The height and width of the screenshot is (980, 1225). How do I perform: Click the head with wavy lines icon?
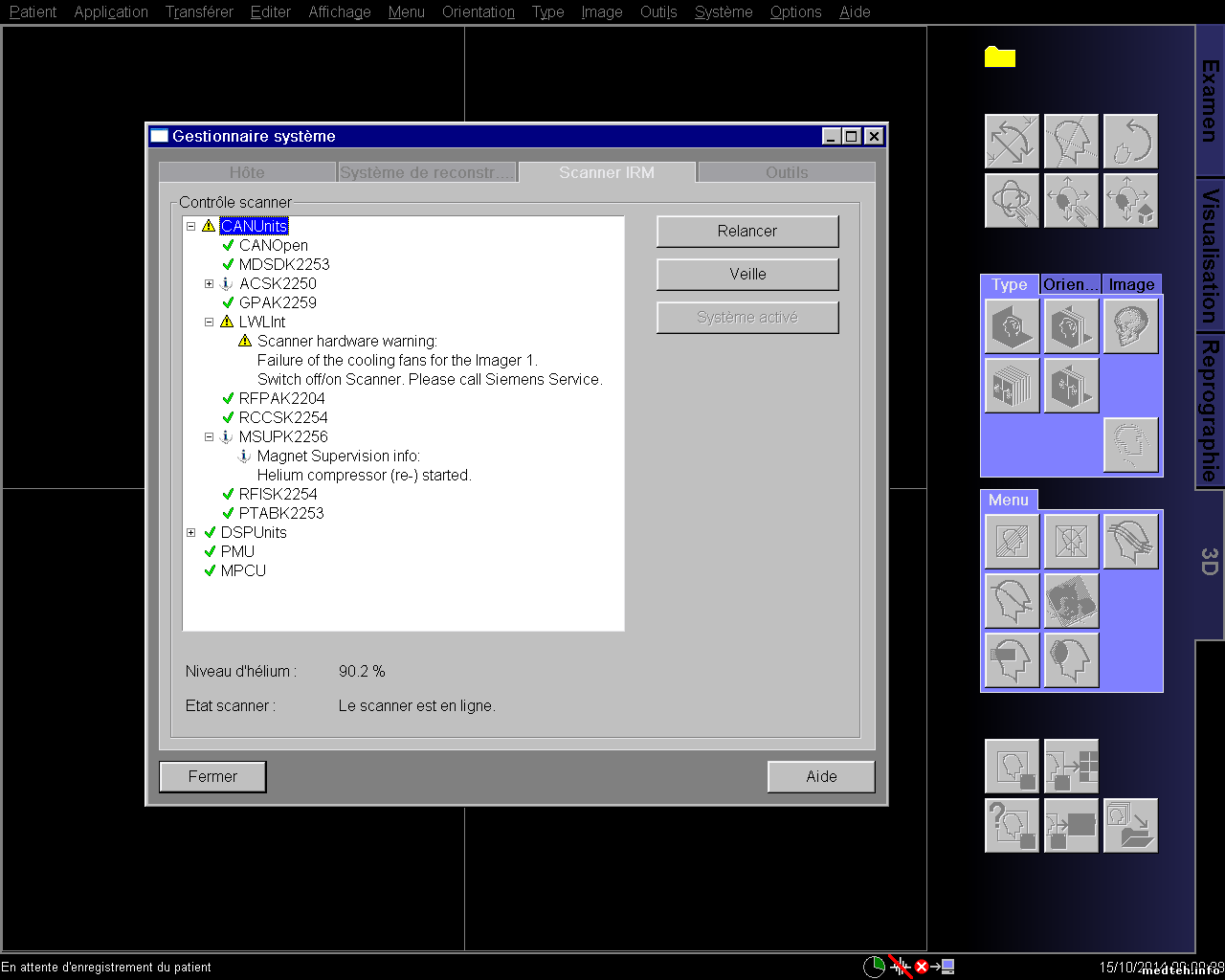tap(1130, 541)
